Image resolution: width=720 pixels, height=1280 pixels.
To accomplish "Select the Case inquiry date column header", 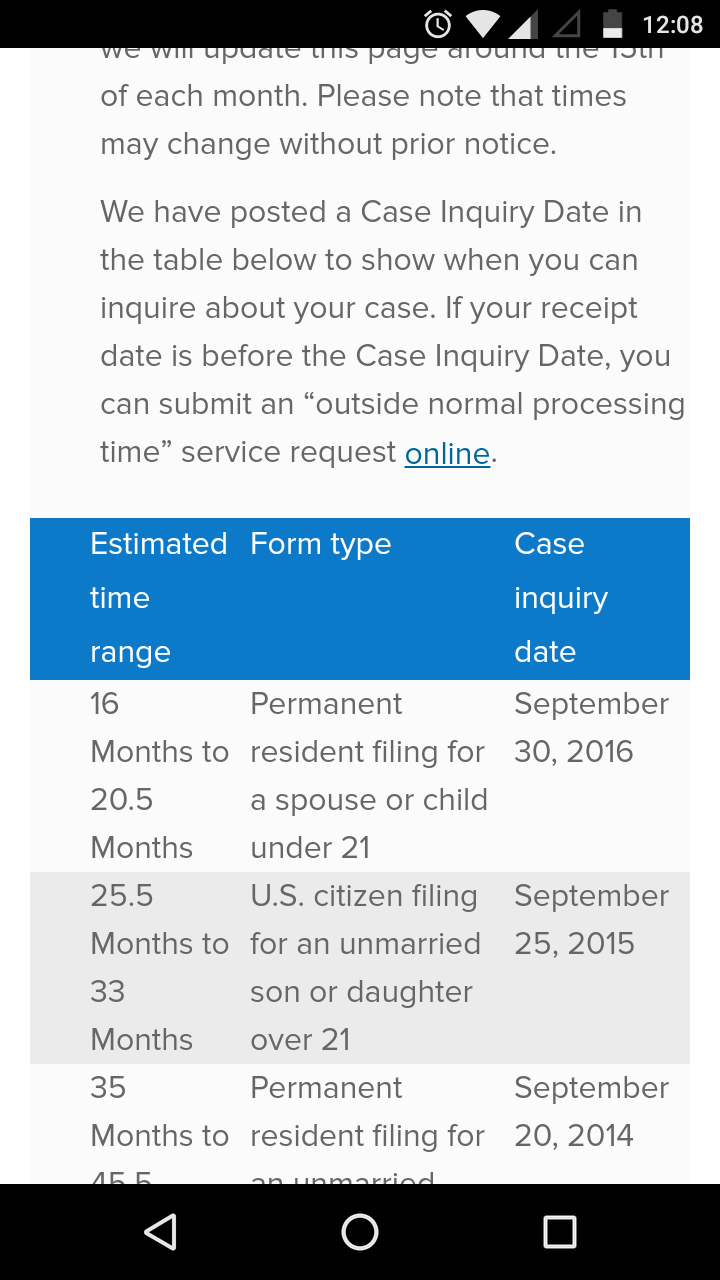I will tap(561, 598).
